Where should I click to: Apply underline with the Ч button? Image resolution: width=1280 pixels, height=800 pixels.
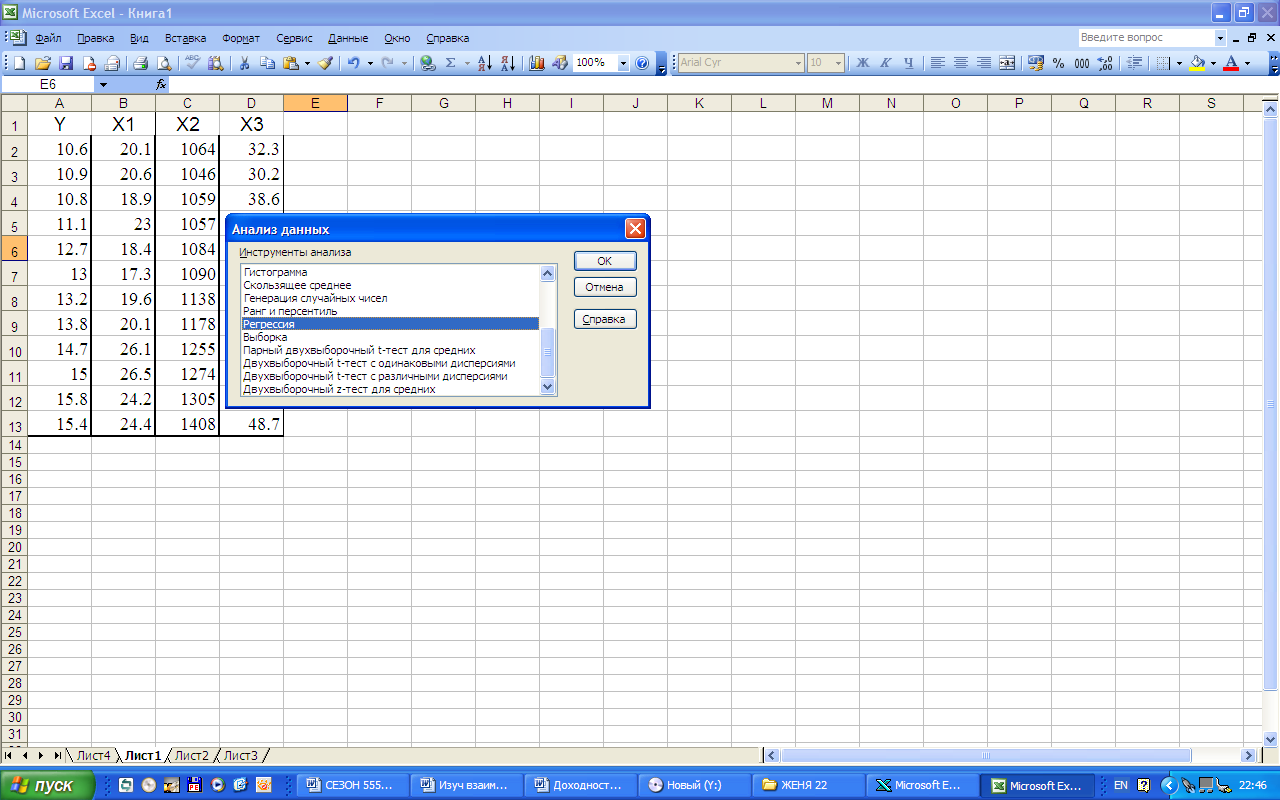click(x=909, y=63)
